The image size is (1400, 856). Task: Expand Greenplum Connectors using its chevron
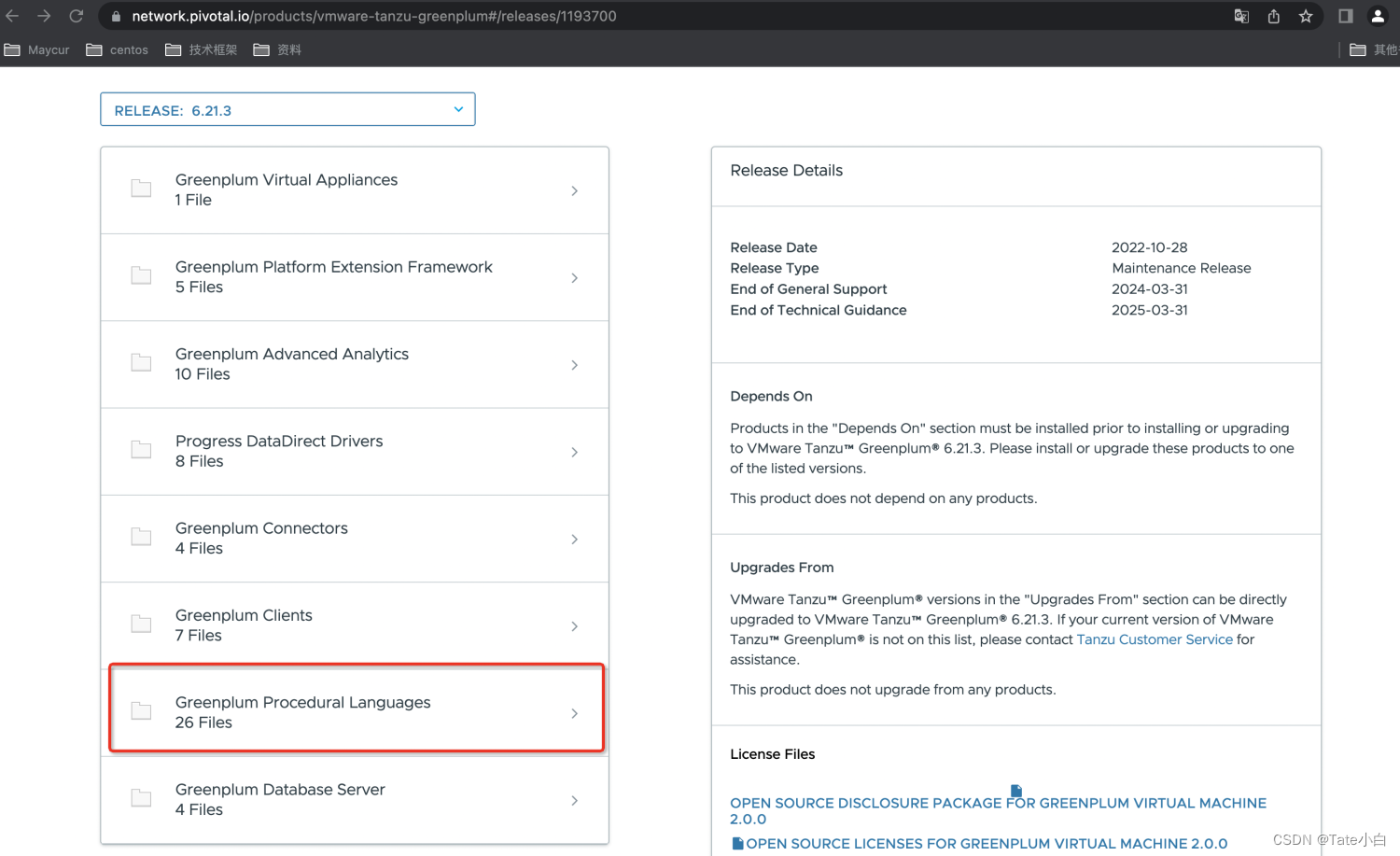pos(574,539)
